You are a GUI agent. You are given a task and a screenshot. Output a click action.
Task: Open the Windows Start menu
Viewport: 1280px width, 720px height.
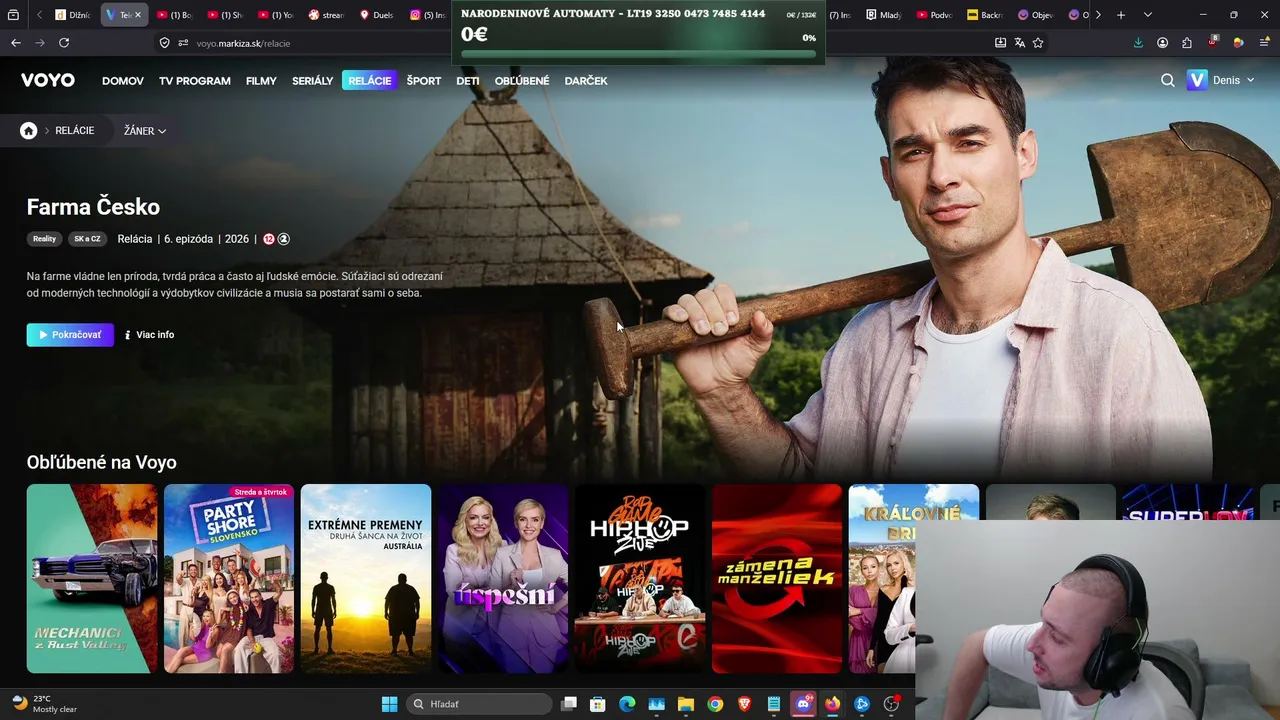(x=389, y=704)
